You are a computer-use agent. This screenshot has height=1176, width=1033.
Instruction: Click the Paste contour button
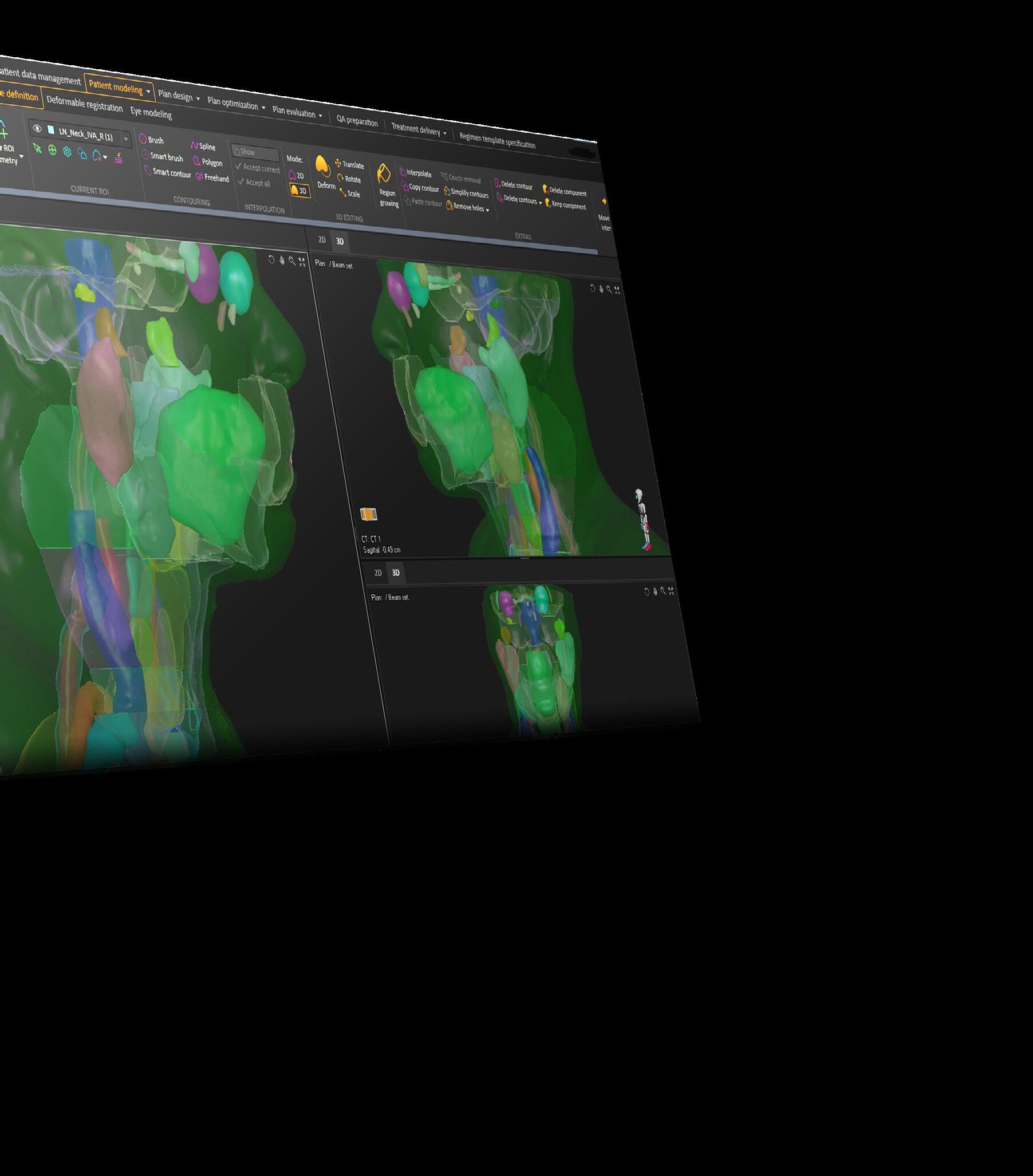click(x=424, y=202)
